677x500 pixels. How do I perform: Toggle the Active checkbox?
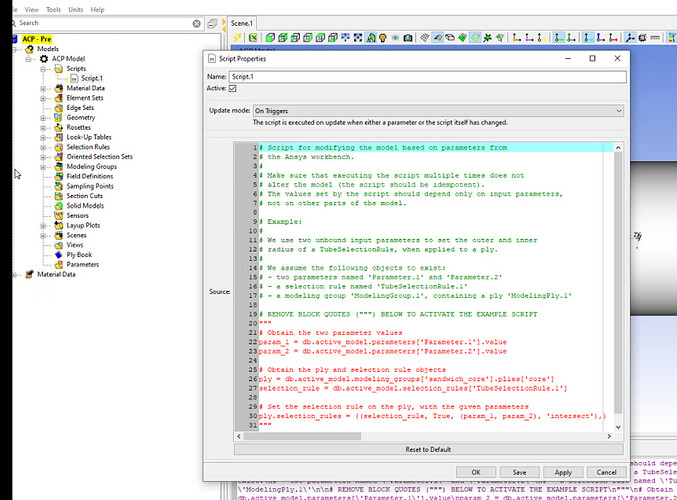[x=233, y=89]
